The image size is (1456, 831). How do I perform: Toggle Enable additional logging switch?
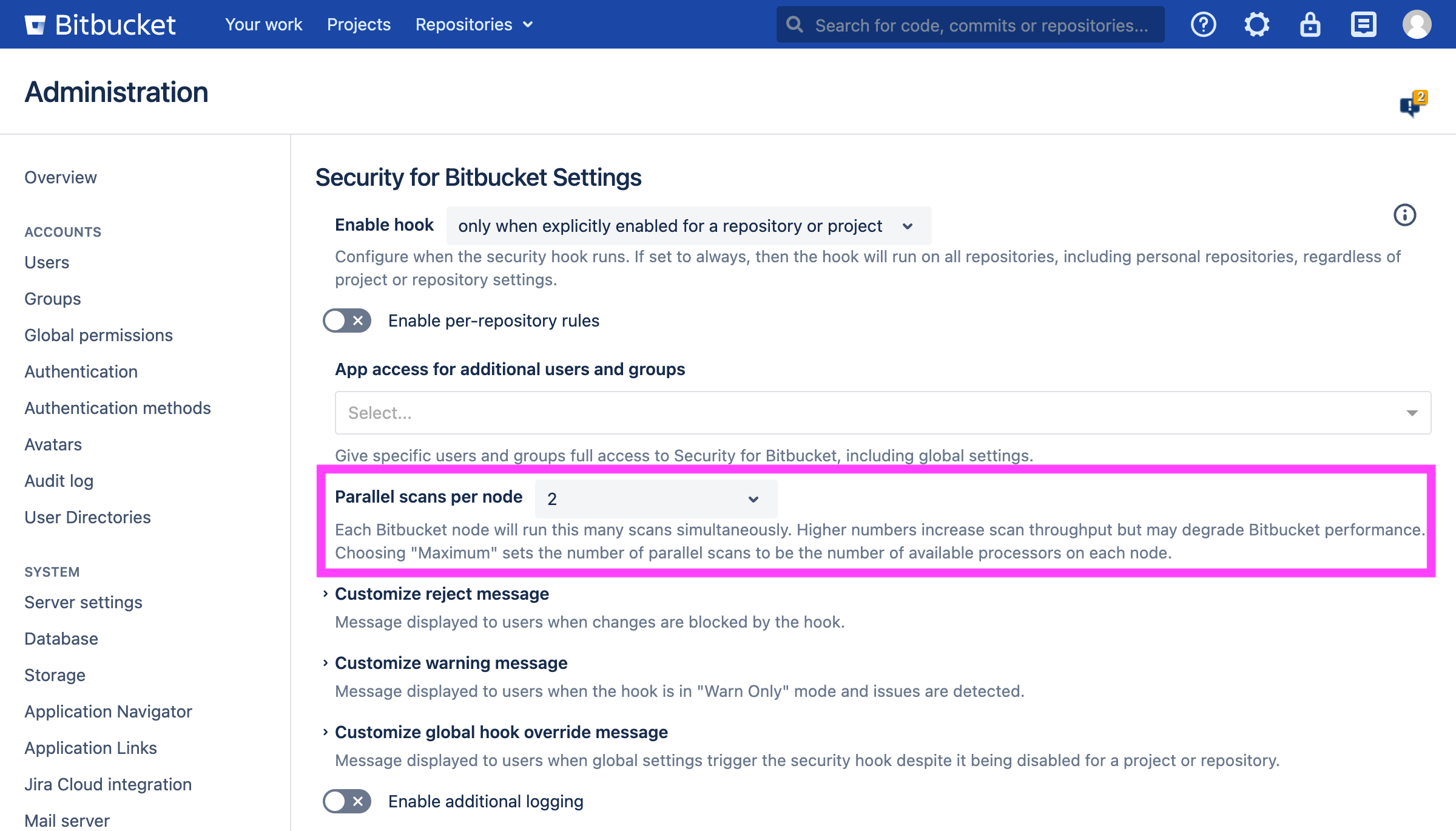[347, 801]
